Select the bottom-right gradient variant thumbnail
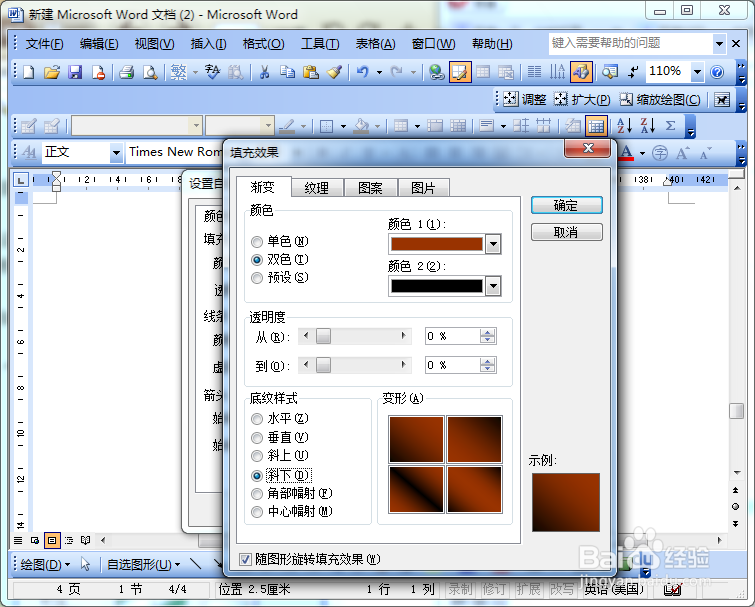The height and width of the screenshot is (607, 755). tap(474, 489)
